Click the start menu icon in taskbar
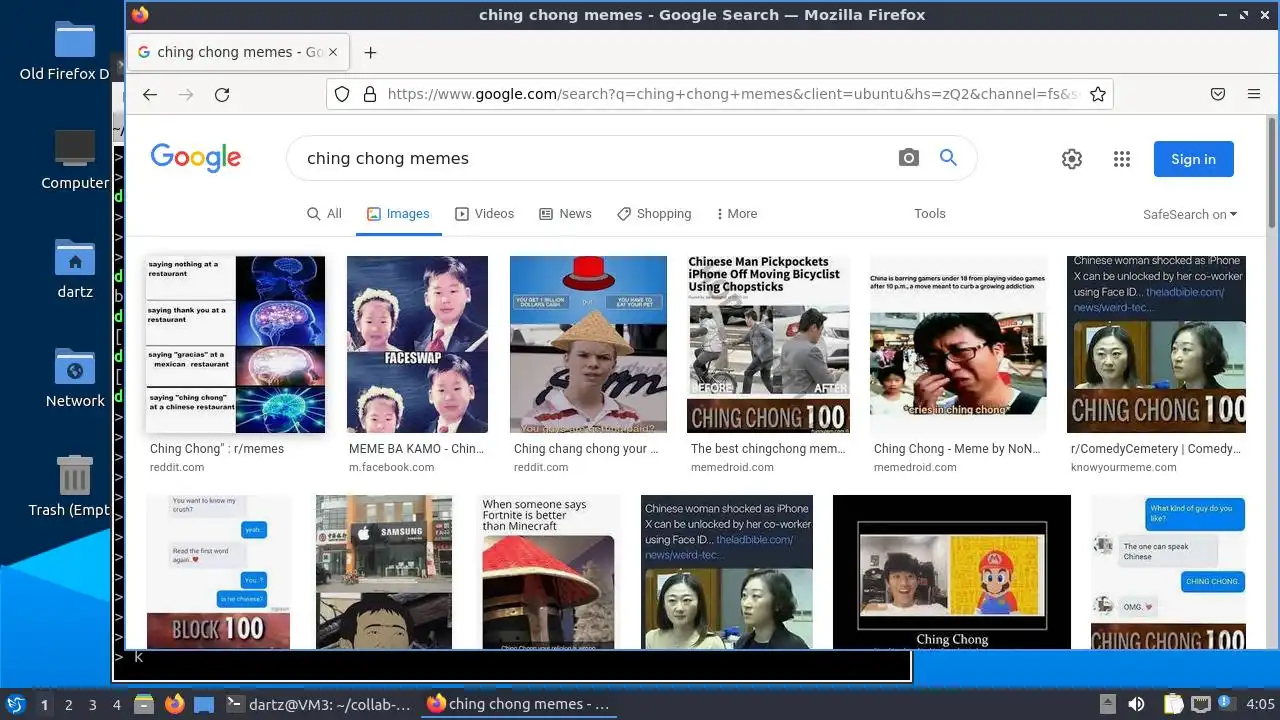Screen dimensions: 1280x720 coord(15,704)
